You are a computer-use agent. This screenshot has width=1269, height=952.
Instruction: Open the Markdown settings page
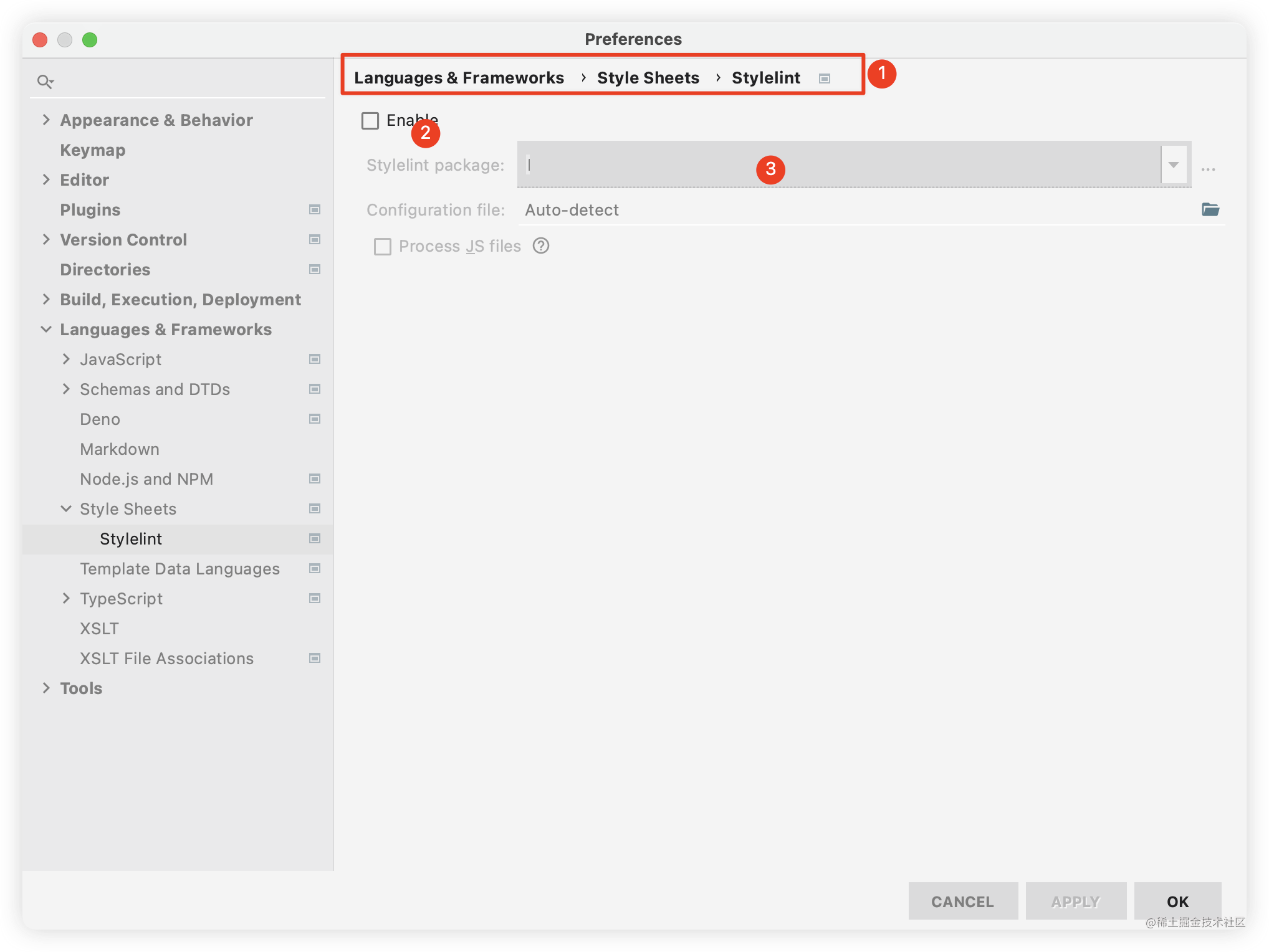[x=120, y=449]
